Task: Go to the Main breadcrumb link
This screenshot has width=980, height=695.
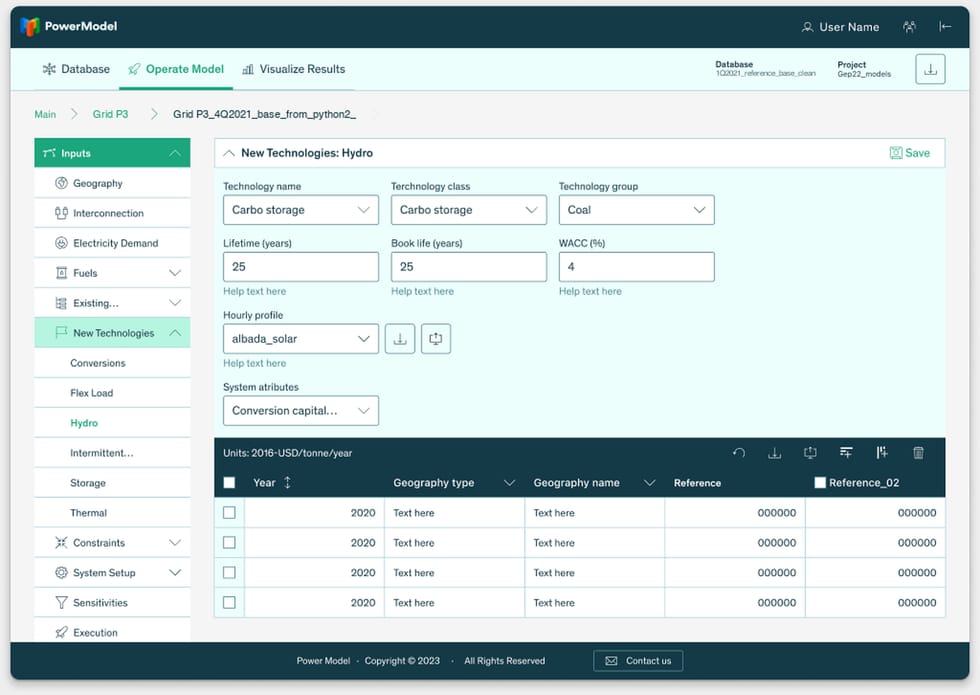Action: (45, 114)
